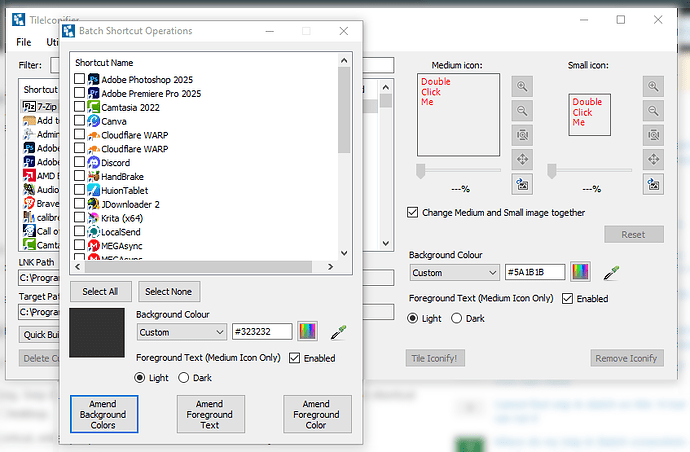690x452 pixels.
Task: Click the Small icon change image button
Action: tap(653, 184)
